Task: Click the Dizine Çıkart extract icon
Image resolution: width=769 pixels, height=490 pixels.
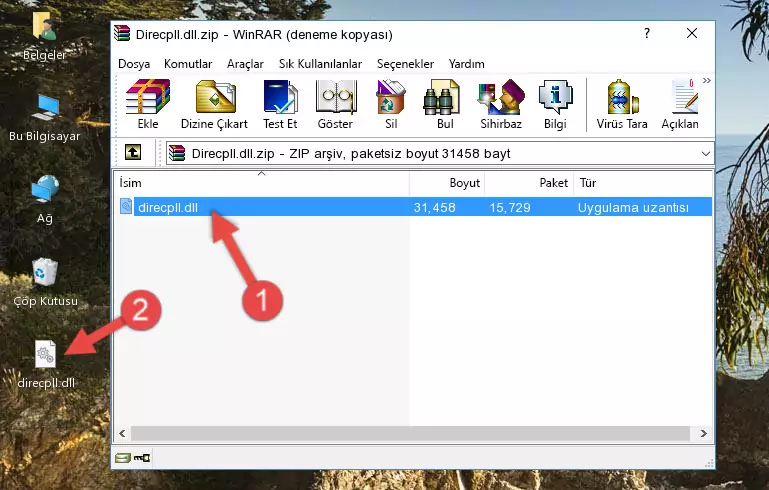Action: 214,104
